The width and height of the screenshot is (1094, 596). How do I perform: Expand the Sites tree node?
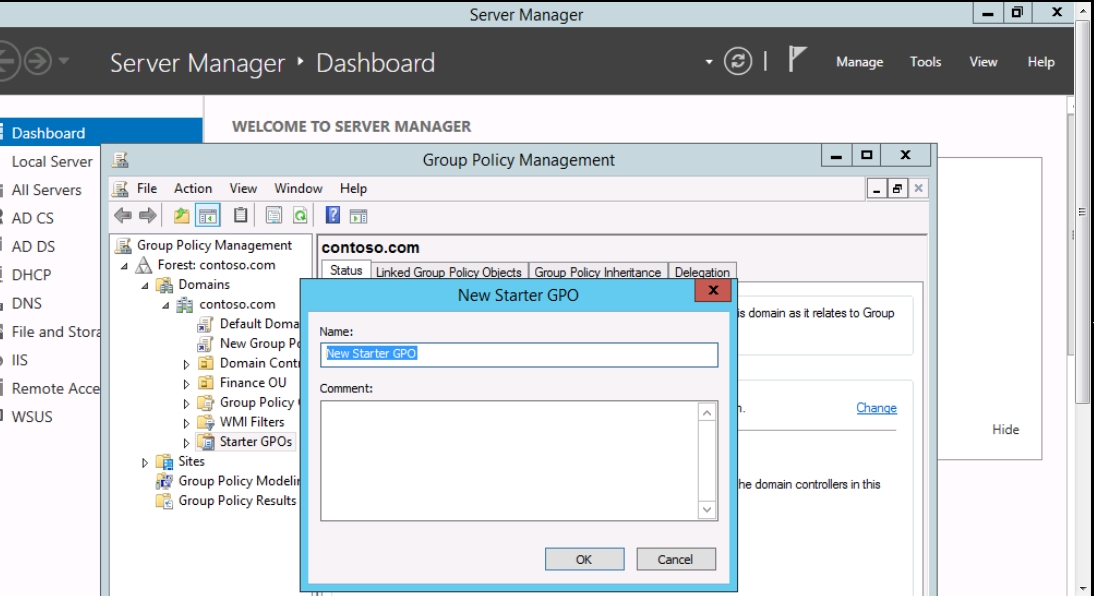(145, 462)
